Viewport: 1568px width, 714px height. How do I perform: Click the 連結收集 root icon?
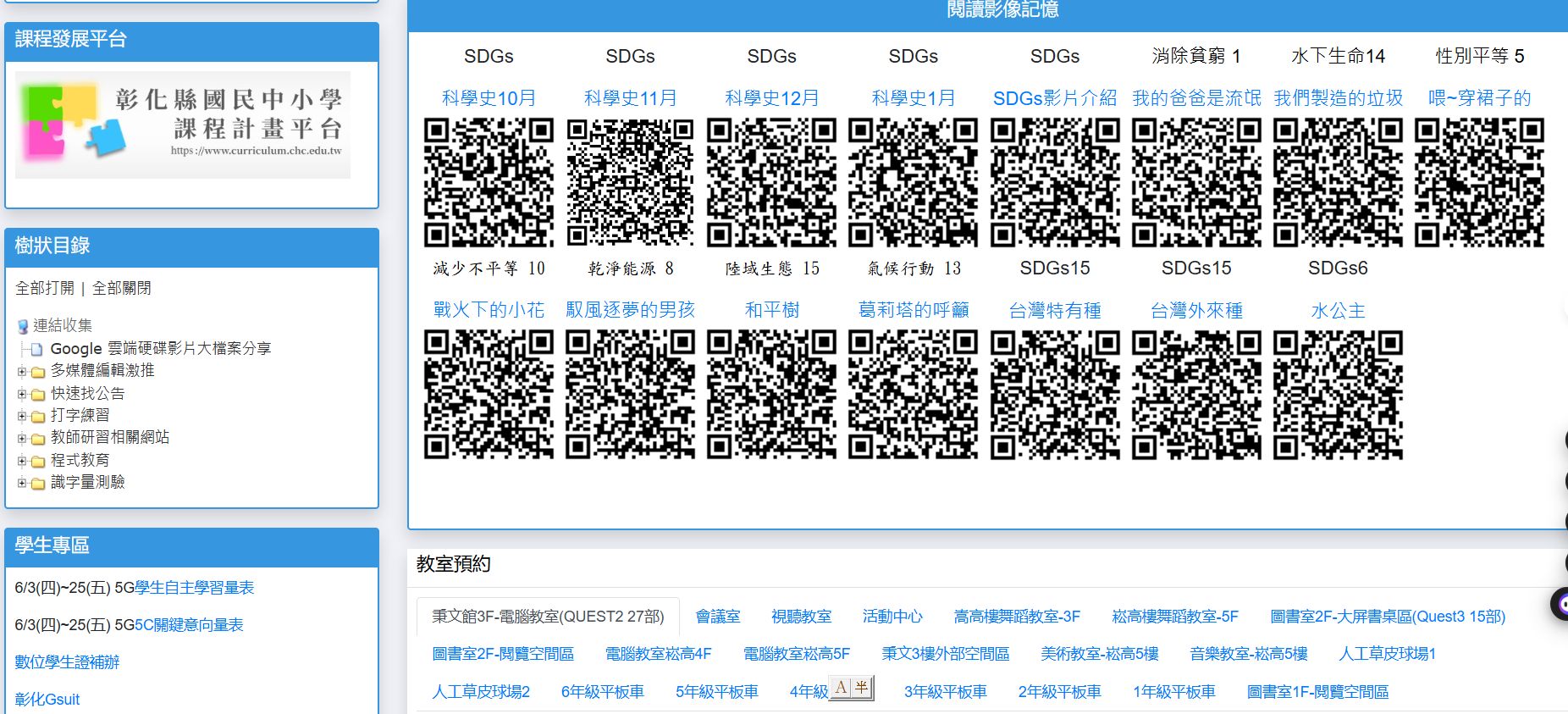point(23,326)
